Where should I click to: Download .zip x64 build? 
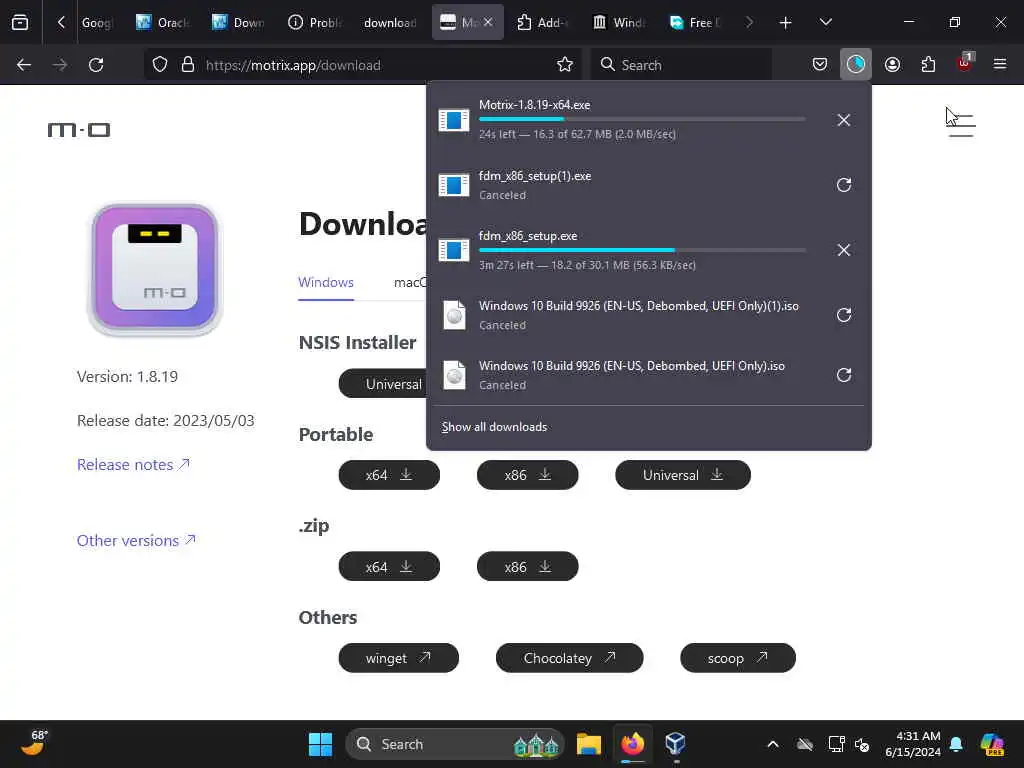pos(389,566)
